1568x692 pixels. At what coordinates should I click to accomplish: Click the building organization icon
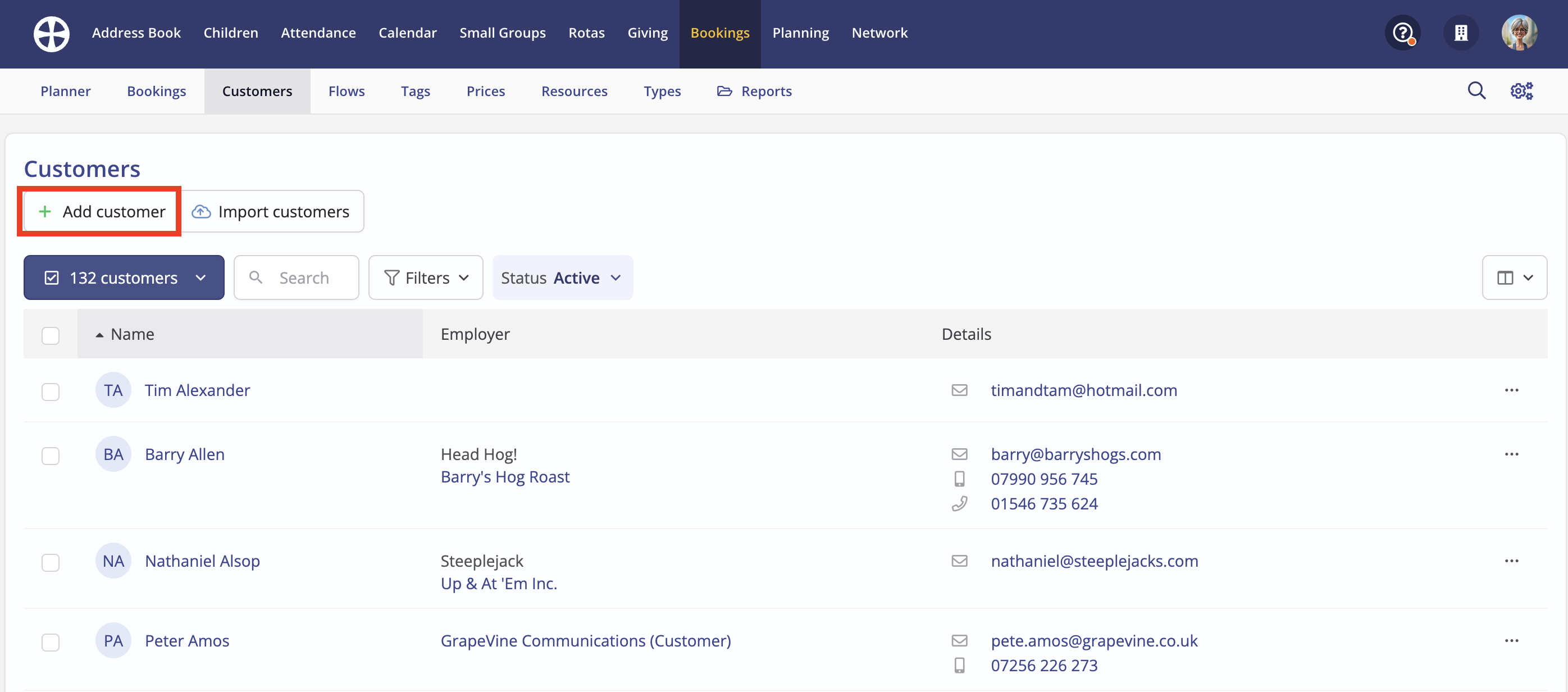[1460, 33]
